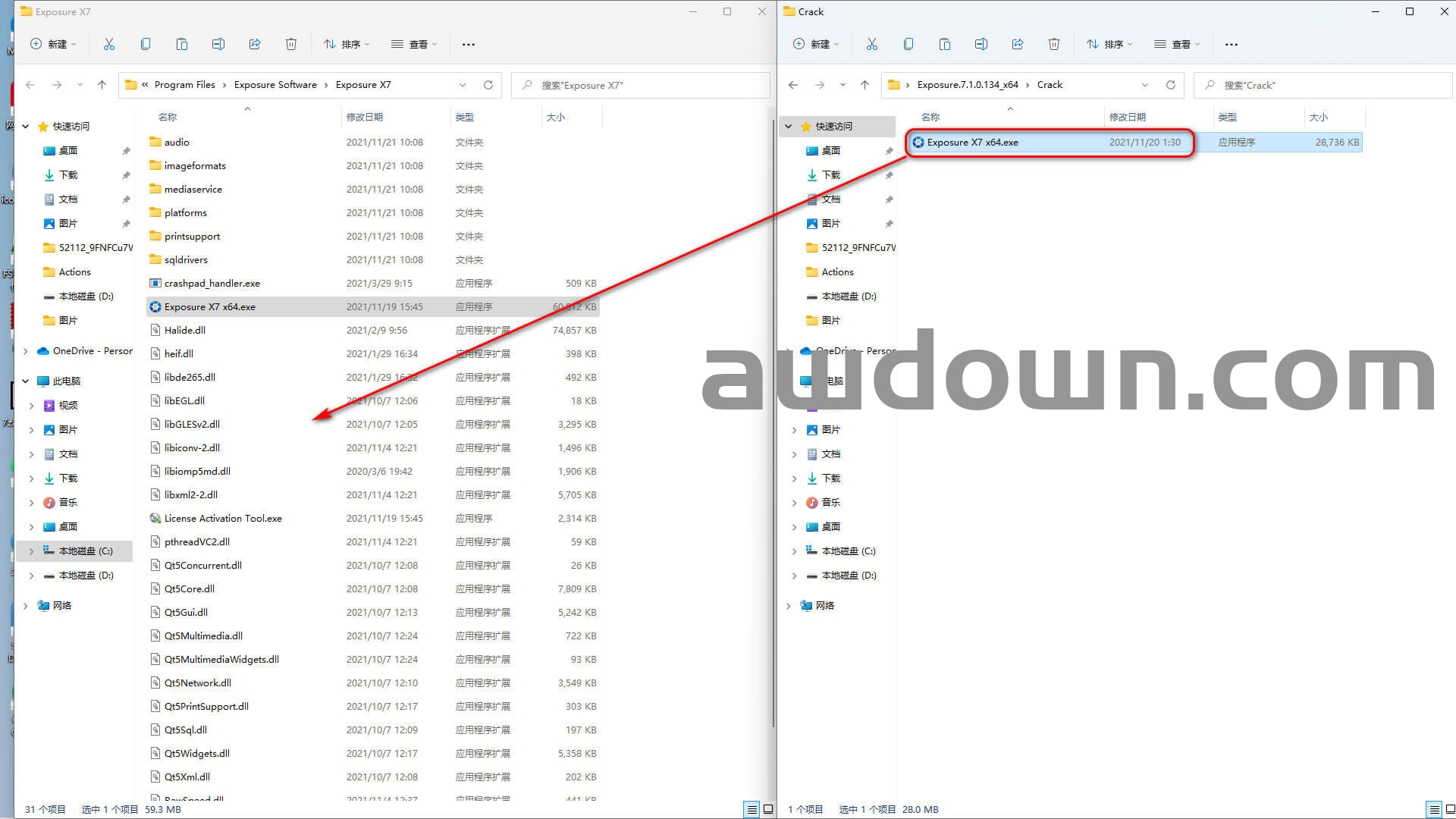Image resolution: width=1456 pixels, height=819 pixels.
Task: Select License Activation Tool.exe file
Action: coord(223,519)
